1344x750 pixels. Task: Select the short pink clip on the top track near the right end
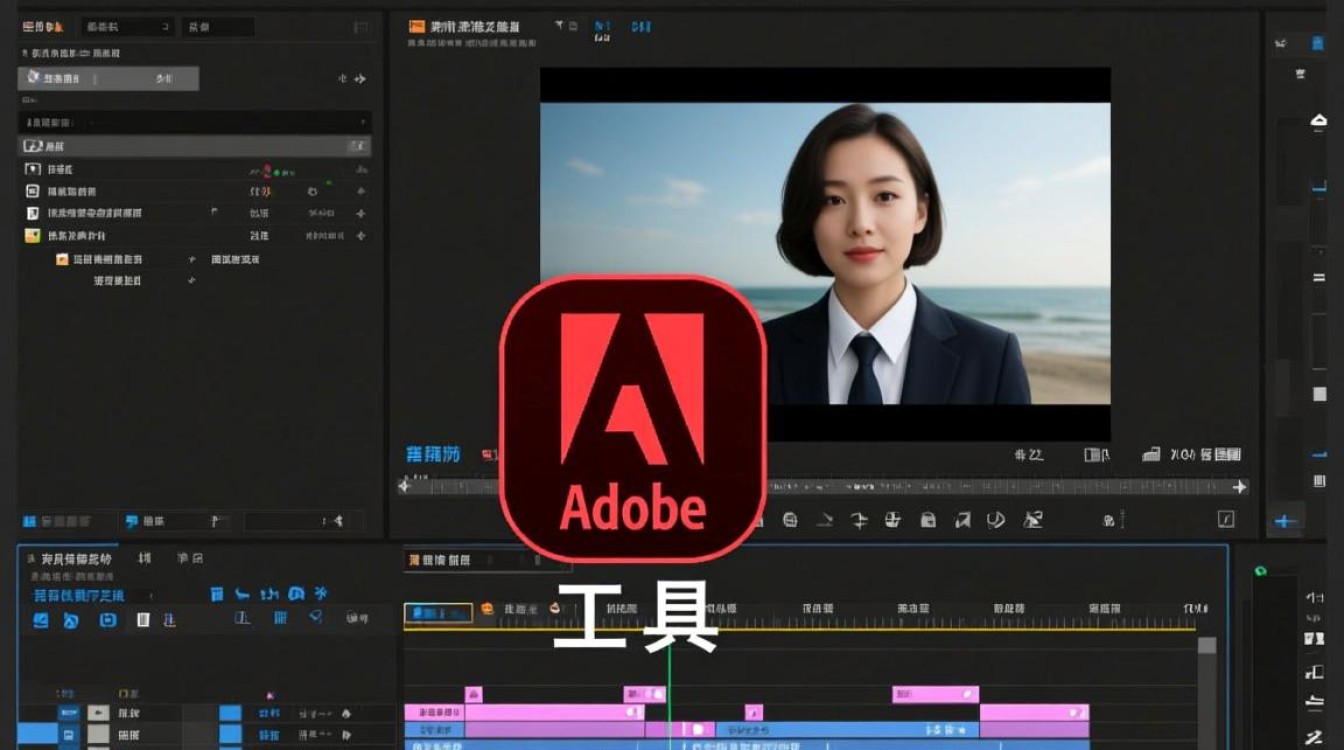click(x=935, y=694)
